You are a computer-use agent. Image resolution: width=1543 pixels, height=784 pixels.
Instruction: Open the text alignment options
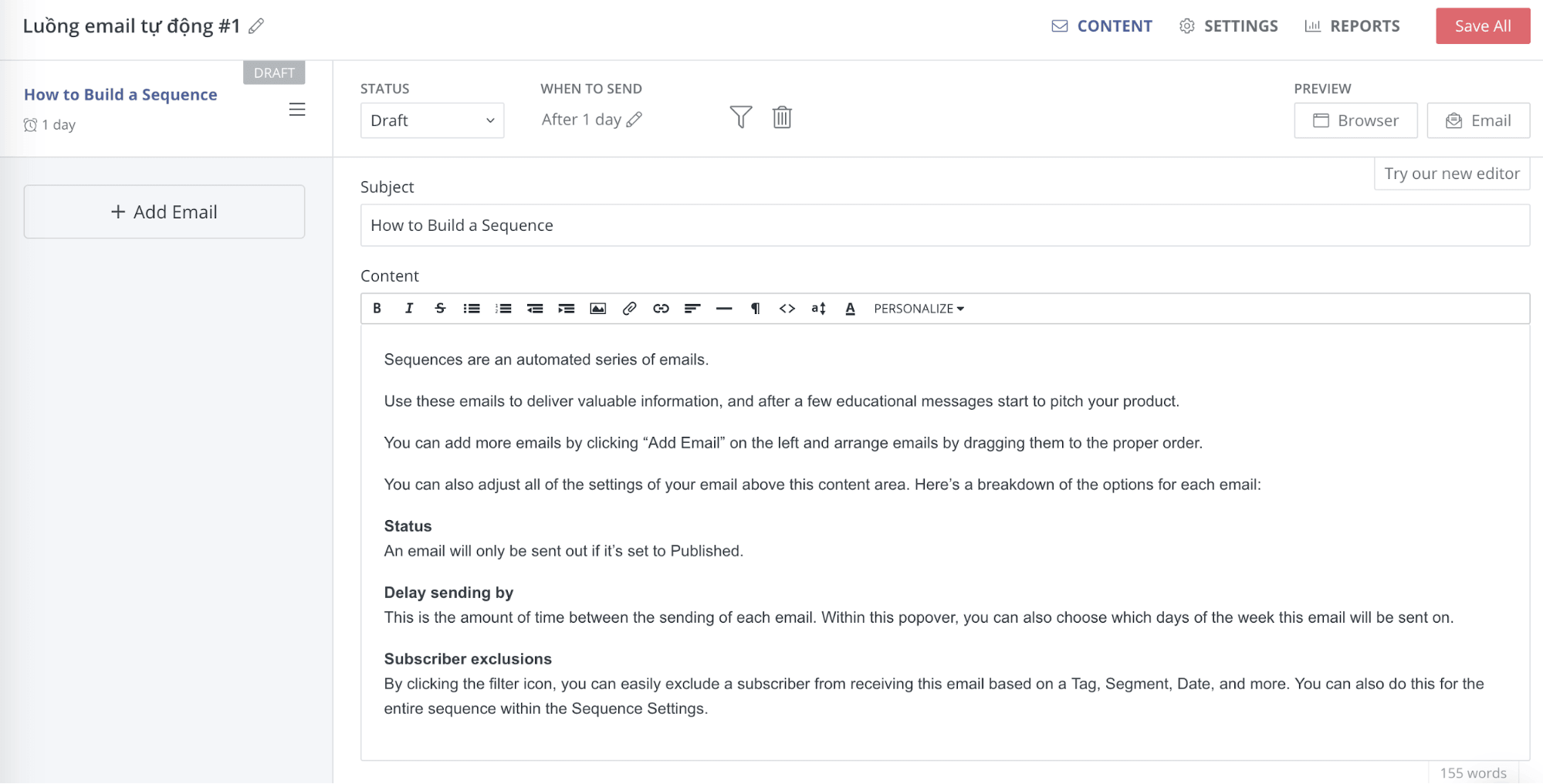(692, 309)
